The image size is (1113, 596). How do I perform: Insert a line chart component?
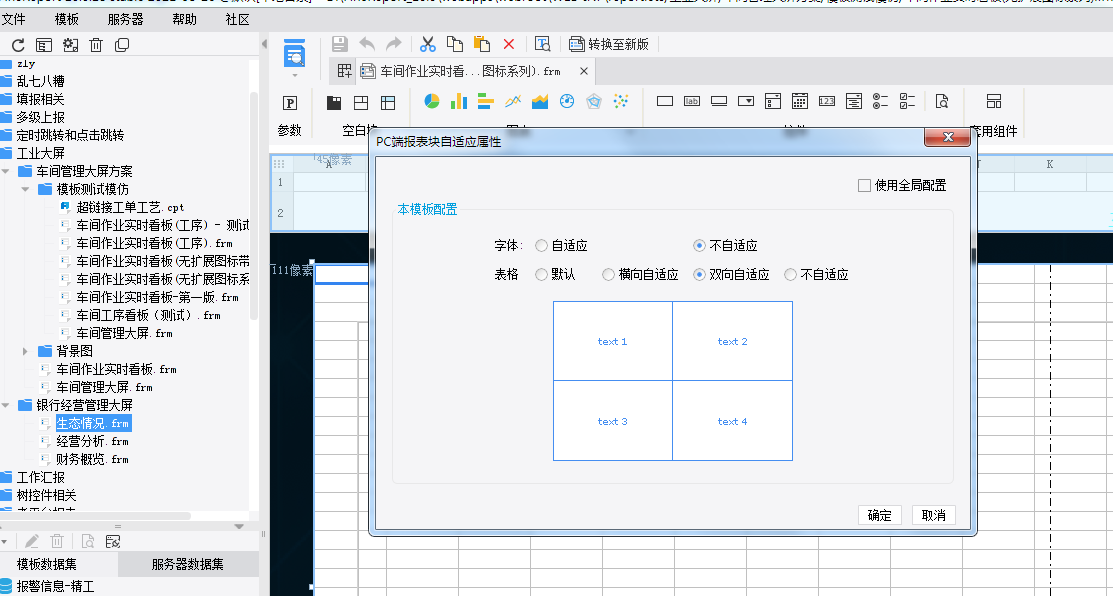(513, 101)
